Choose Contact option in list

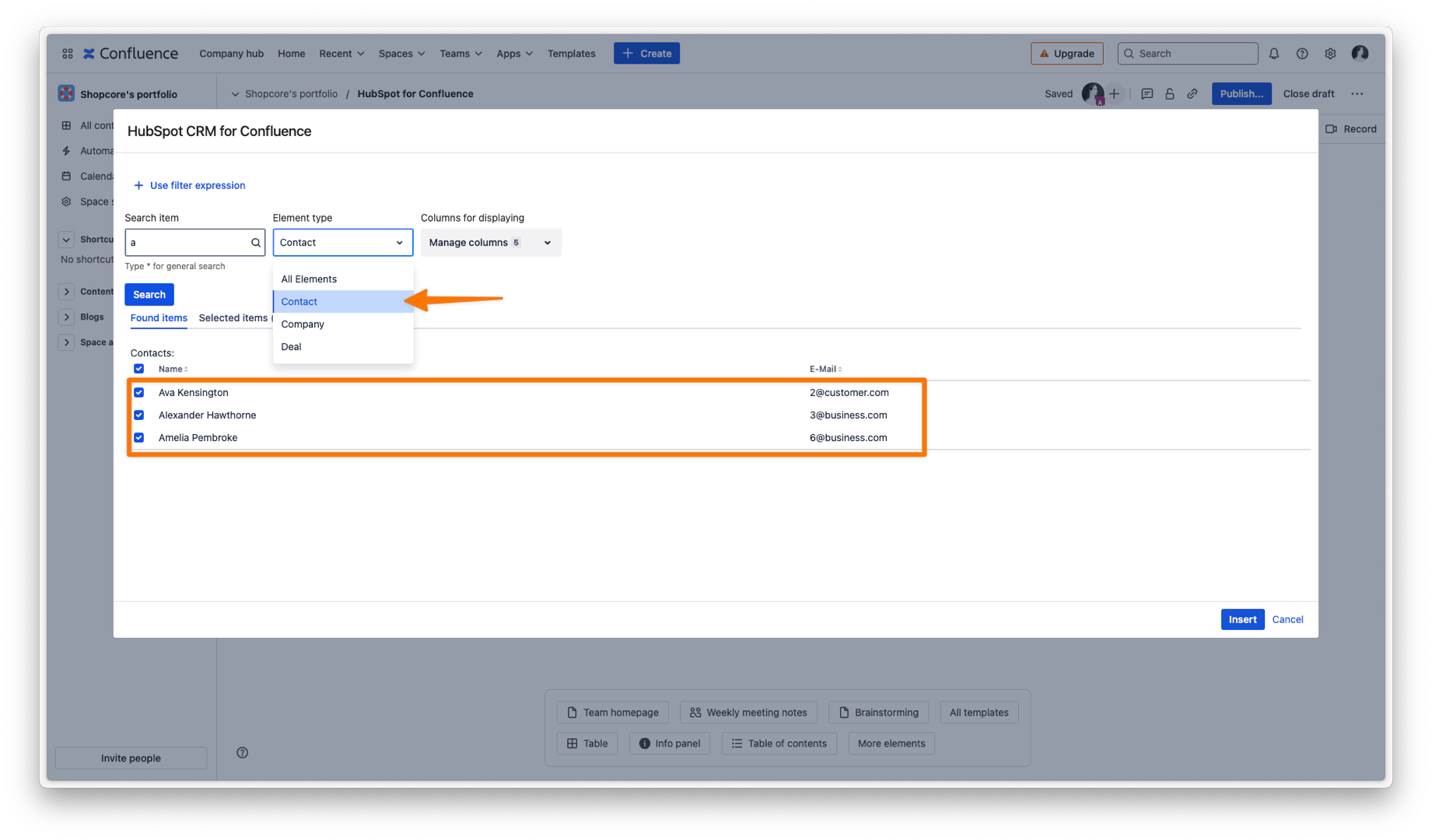point(343,302)
